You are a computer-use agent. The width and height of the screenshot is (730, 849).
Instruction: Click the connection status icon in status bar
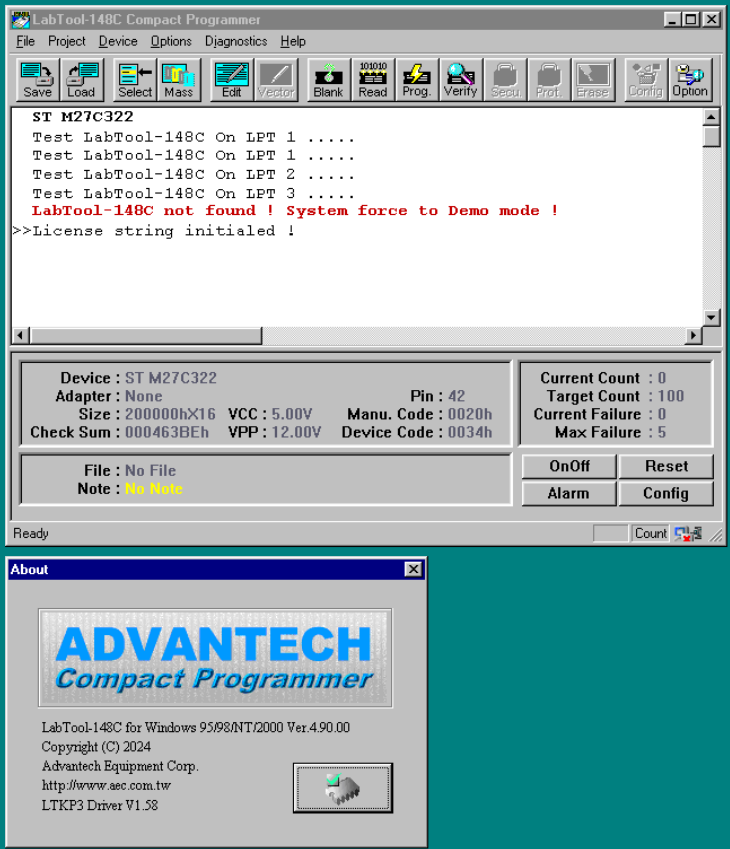688,534
